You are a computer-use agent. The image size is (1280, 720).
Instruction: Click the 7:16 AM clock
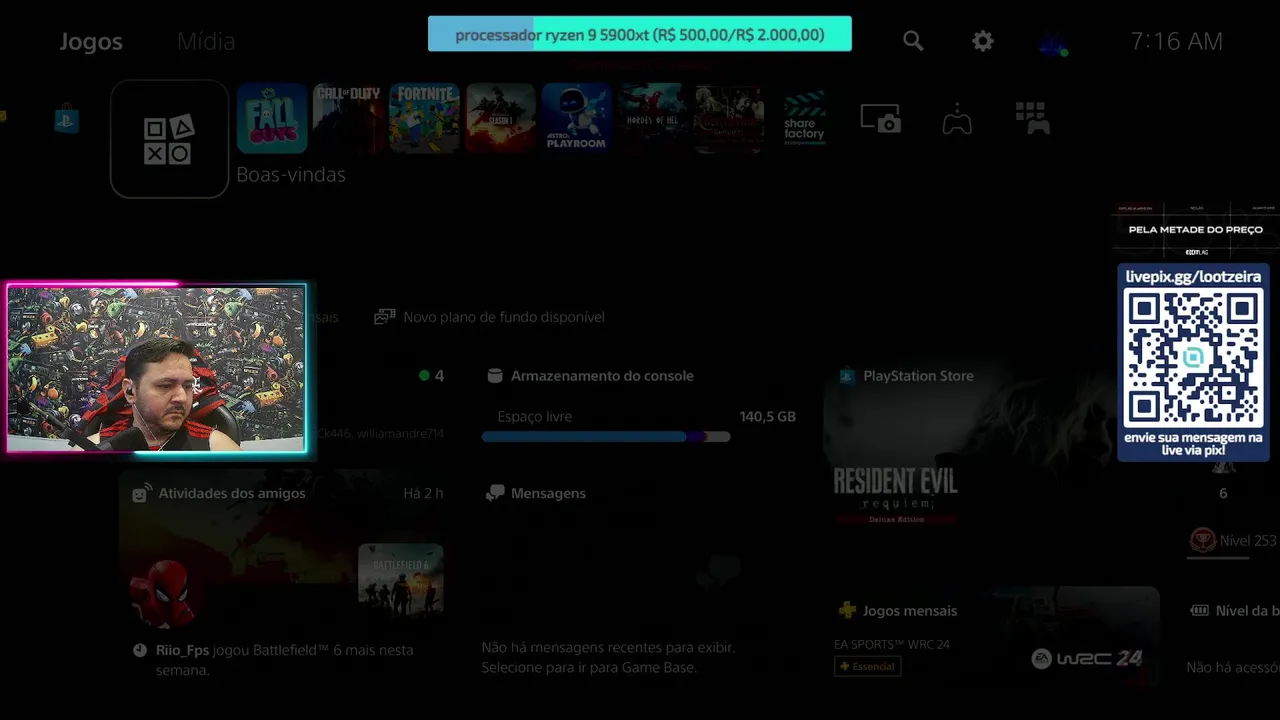coord(1176,41)
